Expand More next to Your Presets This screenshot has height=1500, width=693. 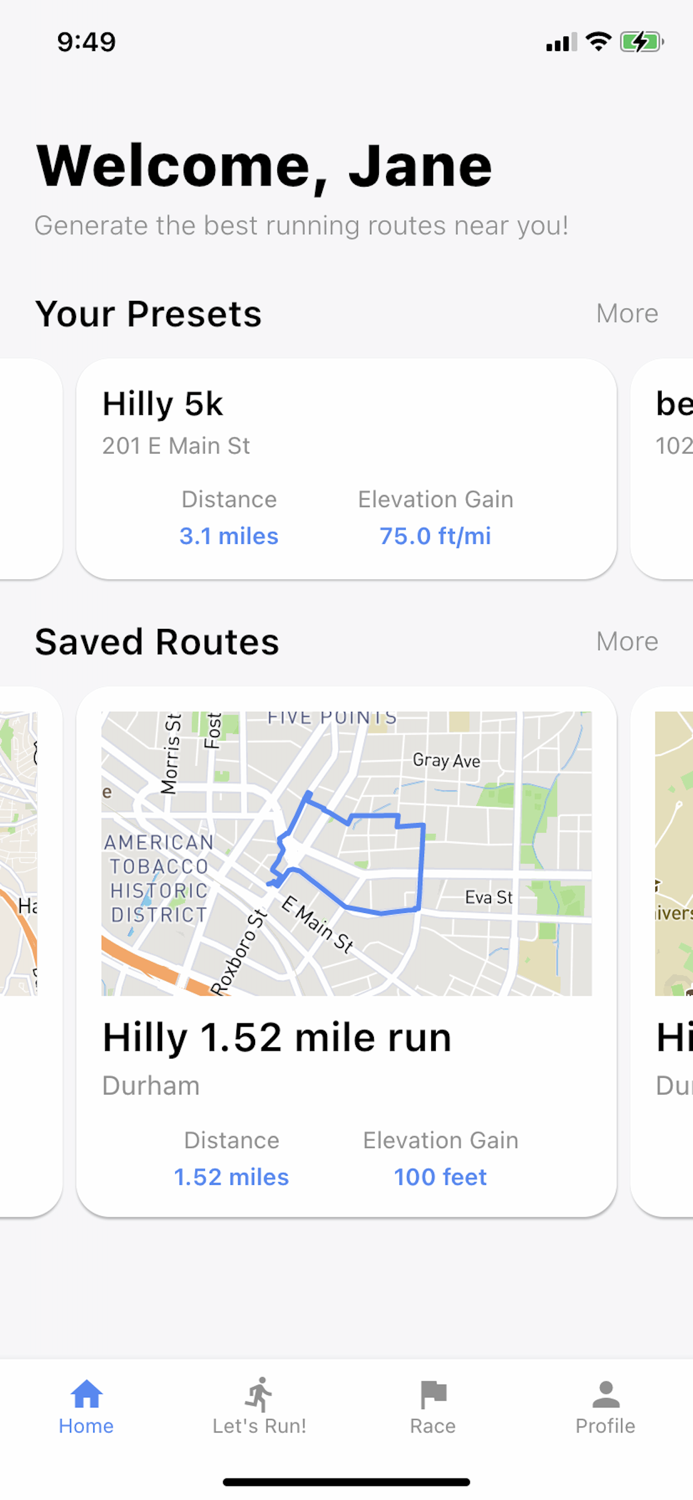627,313
